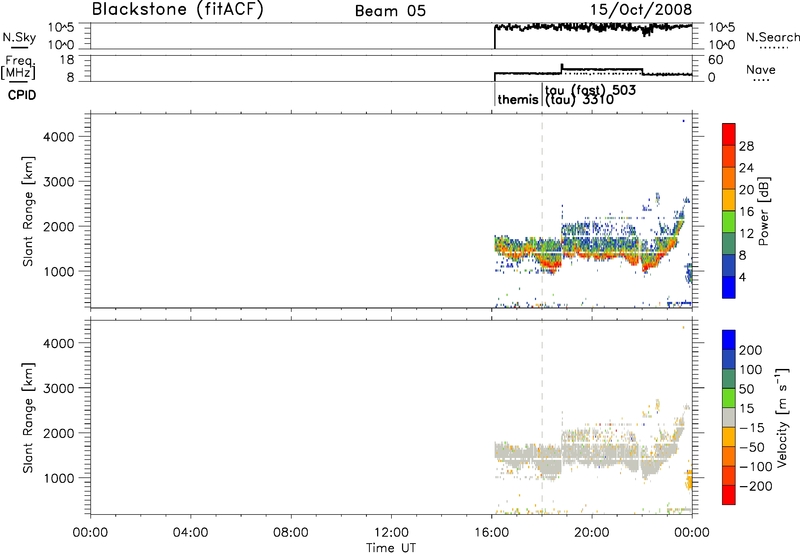Click the 200 tick on the Velocity colorbar
800x554 pixels.
(x=751, y=350)
